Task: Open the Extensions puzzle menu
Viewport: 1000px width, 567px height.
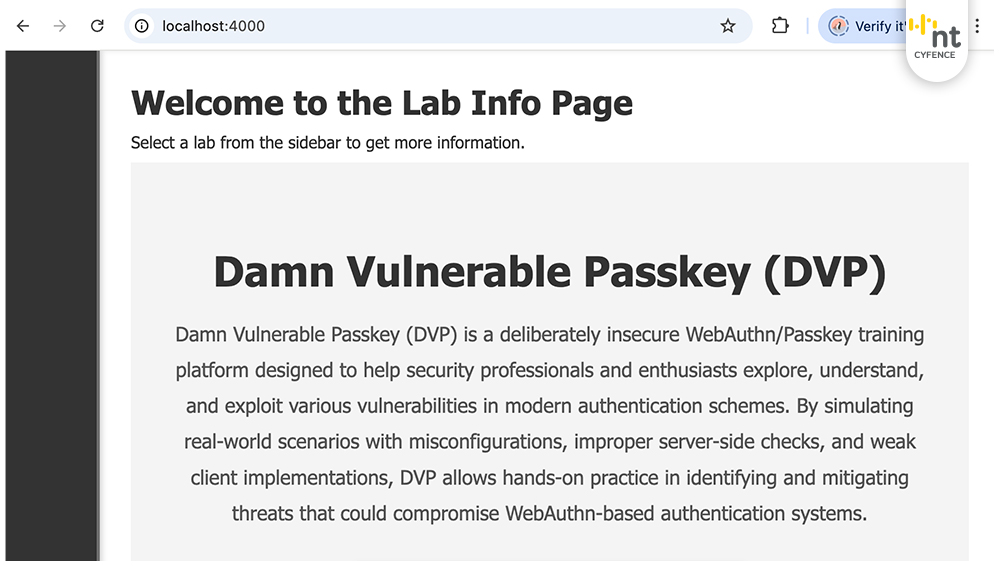Action: point(780,26)
